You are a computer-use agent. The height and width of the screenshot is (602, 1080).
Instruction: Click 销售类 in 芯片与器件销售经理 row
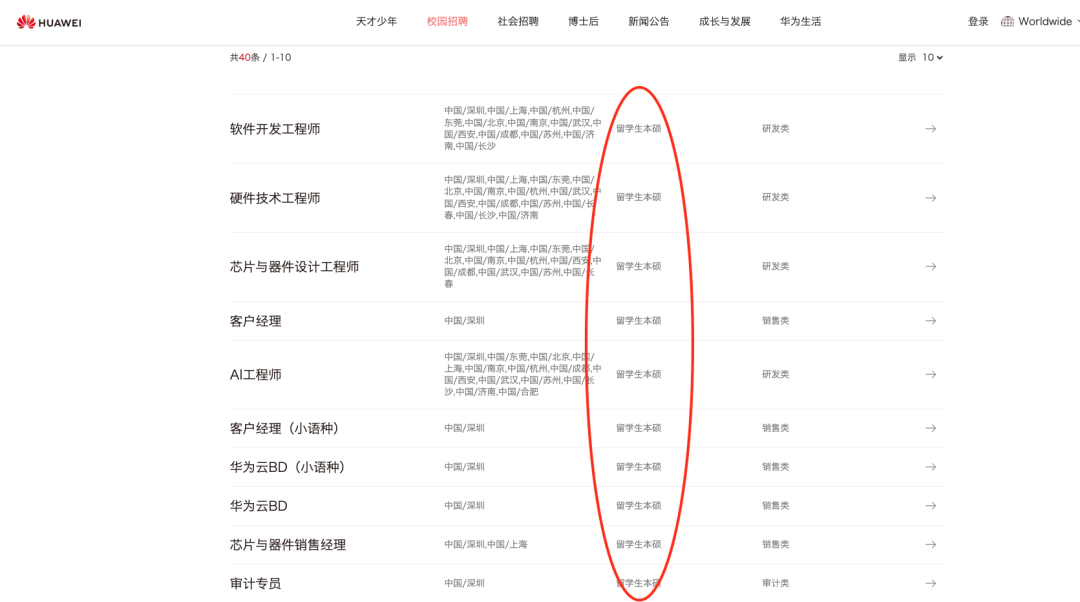(x=776, y=545)
